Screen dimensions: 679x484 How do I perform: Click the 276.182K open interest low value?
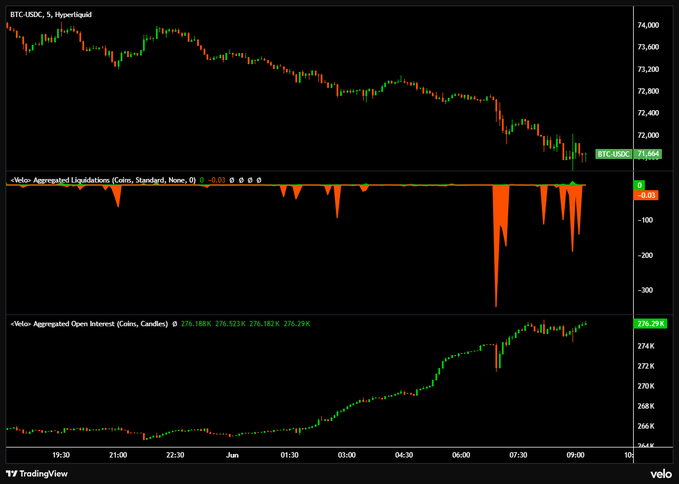(265, 324)
